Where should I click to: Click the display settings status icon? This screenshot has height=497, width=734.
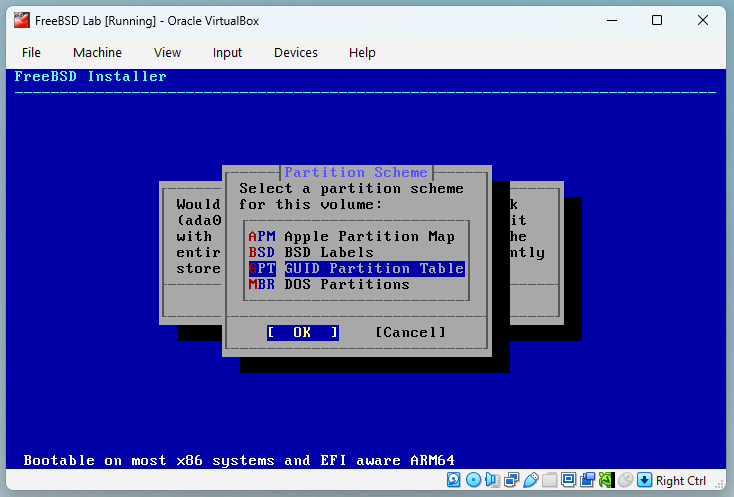point(568,480)
